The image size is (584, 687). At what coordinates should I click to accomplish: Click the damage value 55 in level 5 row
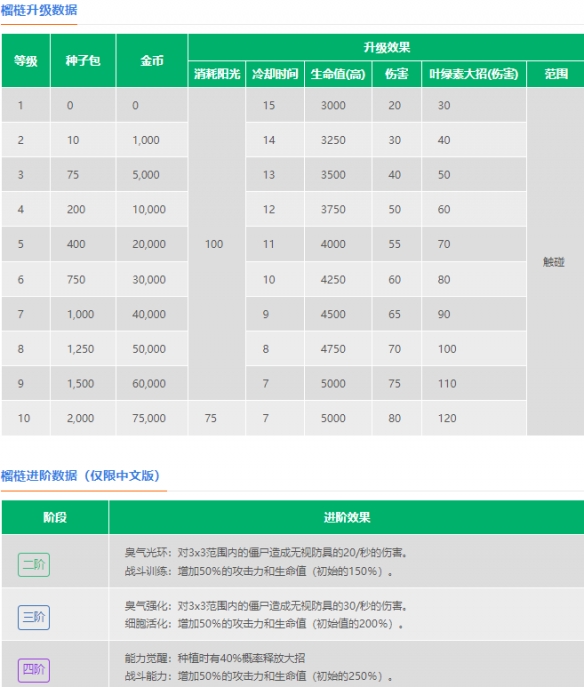point(396,244)
